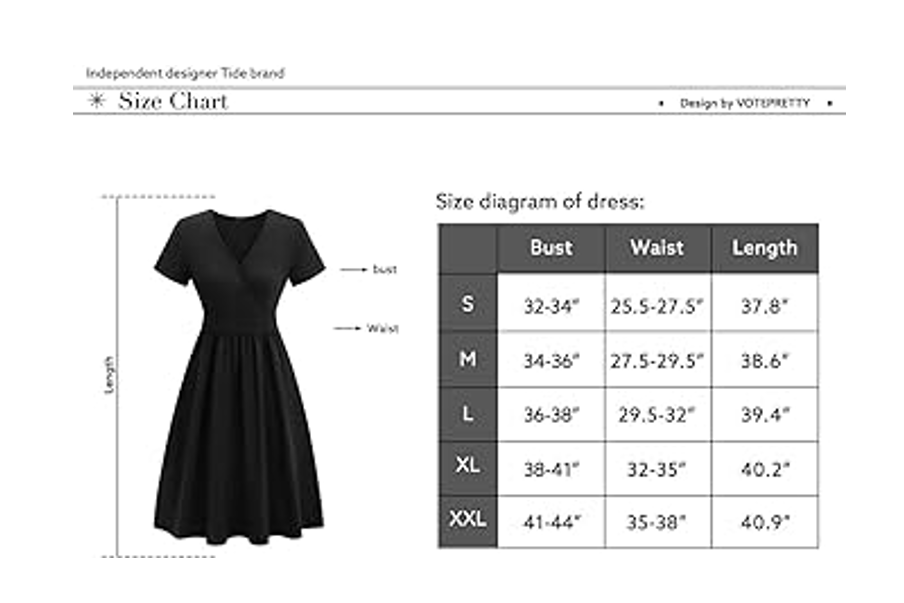Click the vertical 'Length' label

pos(109,375)
